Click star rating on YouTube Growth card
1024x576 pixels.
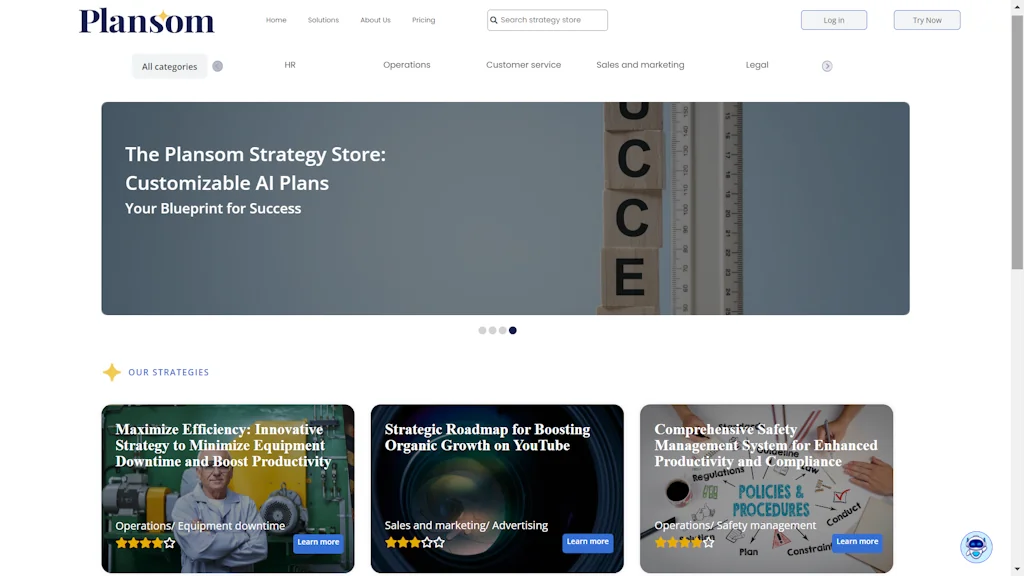click(x=415, y=542)
